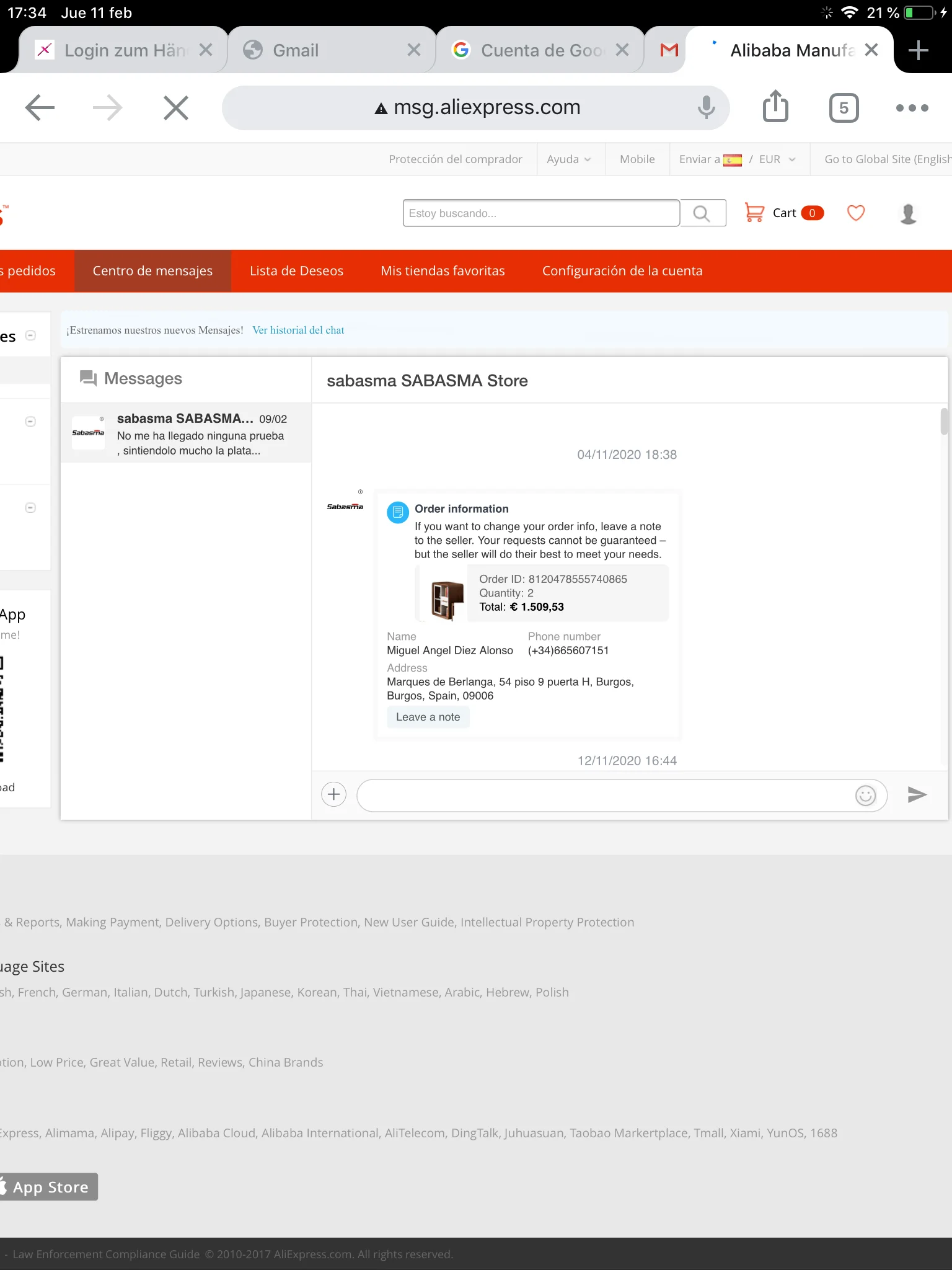Image resolution: width=952 pixels, height=1270 pixels.
Task: Click the Intellectual Property Protection footer link
Action: 547,922
